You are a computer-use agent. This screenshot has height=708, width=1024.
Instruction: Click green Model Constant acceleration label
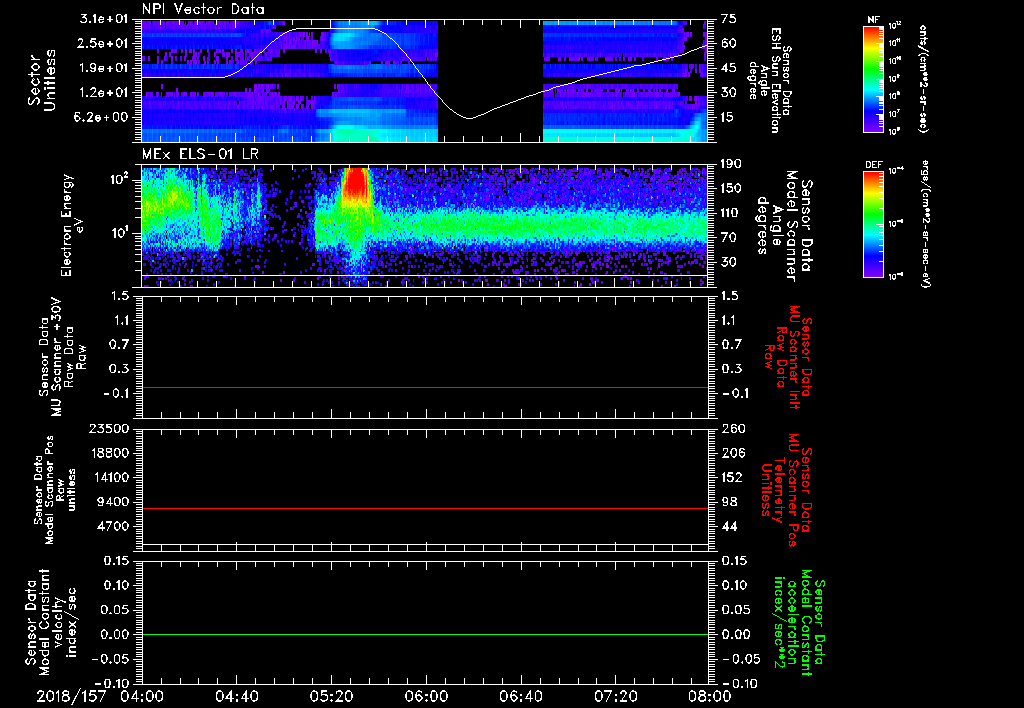coord(799,622)
